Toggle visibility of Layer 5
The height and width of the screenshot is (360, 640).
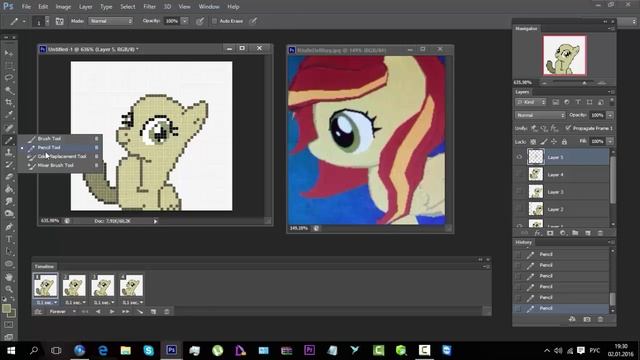click(x=519, y=157)
